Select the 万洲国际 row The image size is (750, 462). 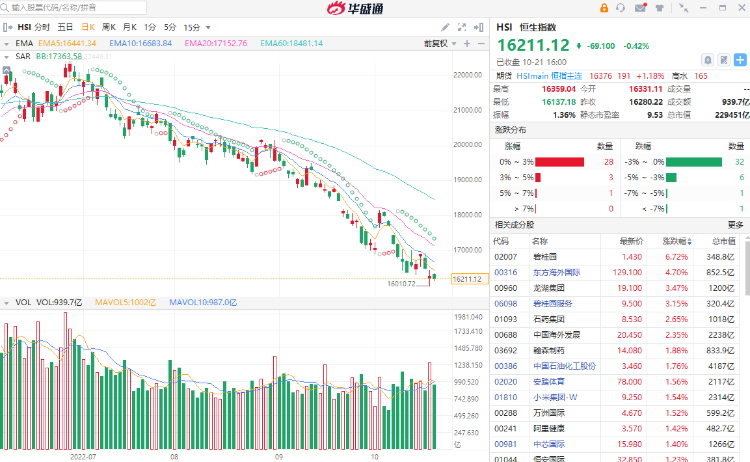(616, 413)
